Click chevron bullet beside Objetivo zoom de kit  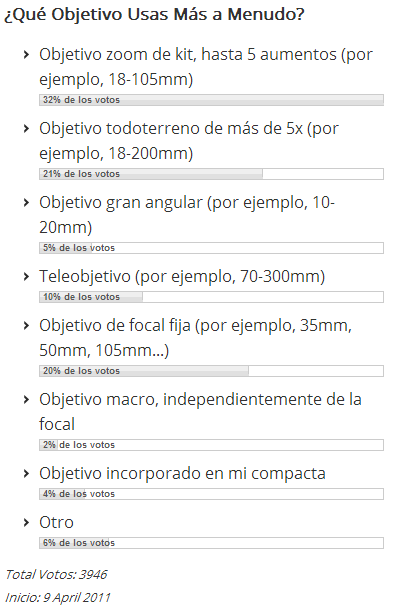click(26, 54)
